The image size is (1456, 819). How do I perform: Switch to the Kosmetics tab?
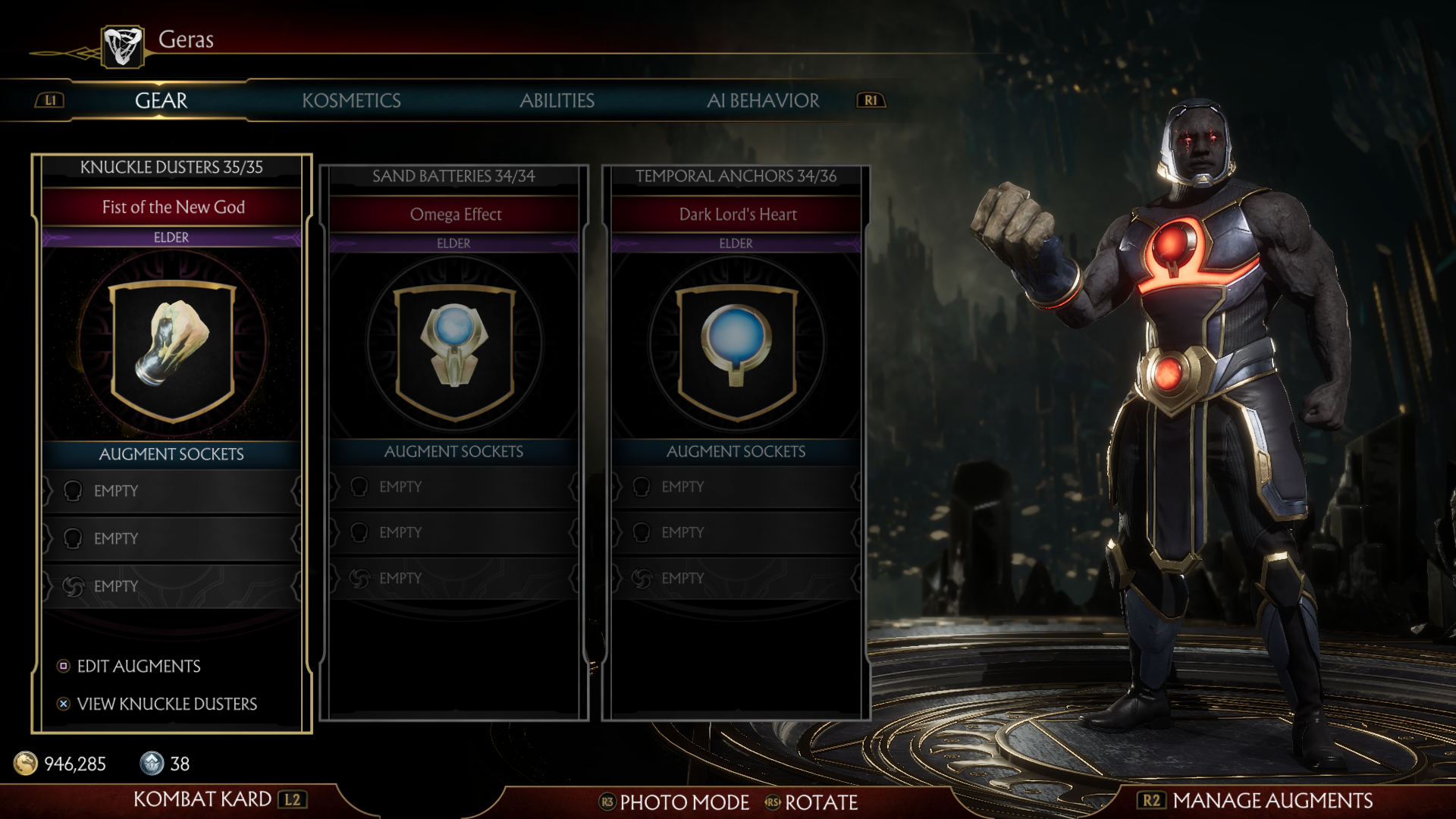pos(351,100)
